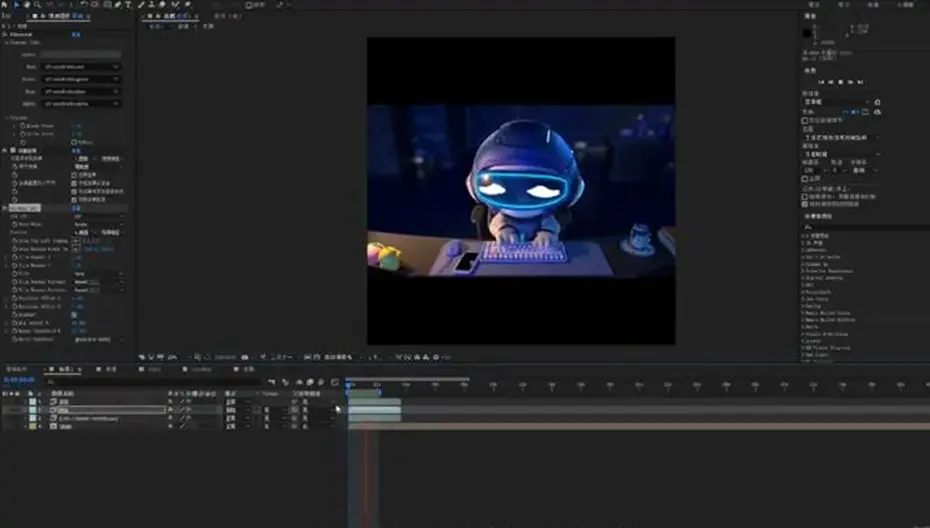Click the color label of layer 4

[x=33, y=426]
